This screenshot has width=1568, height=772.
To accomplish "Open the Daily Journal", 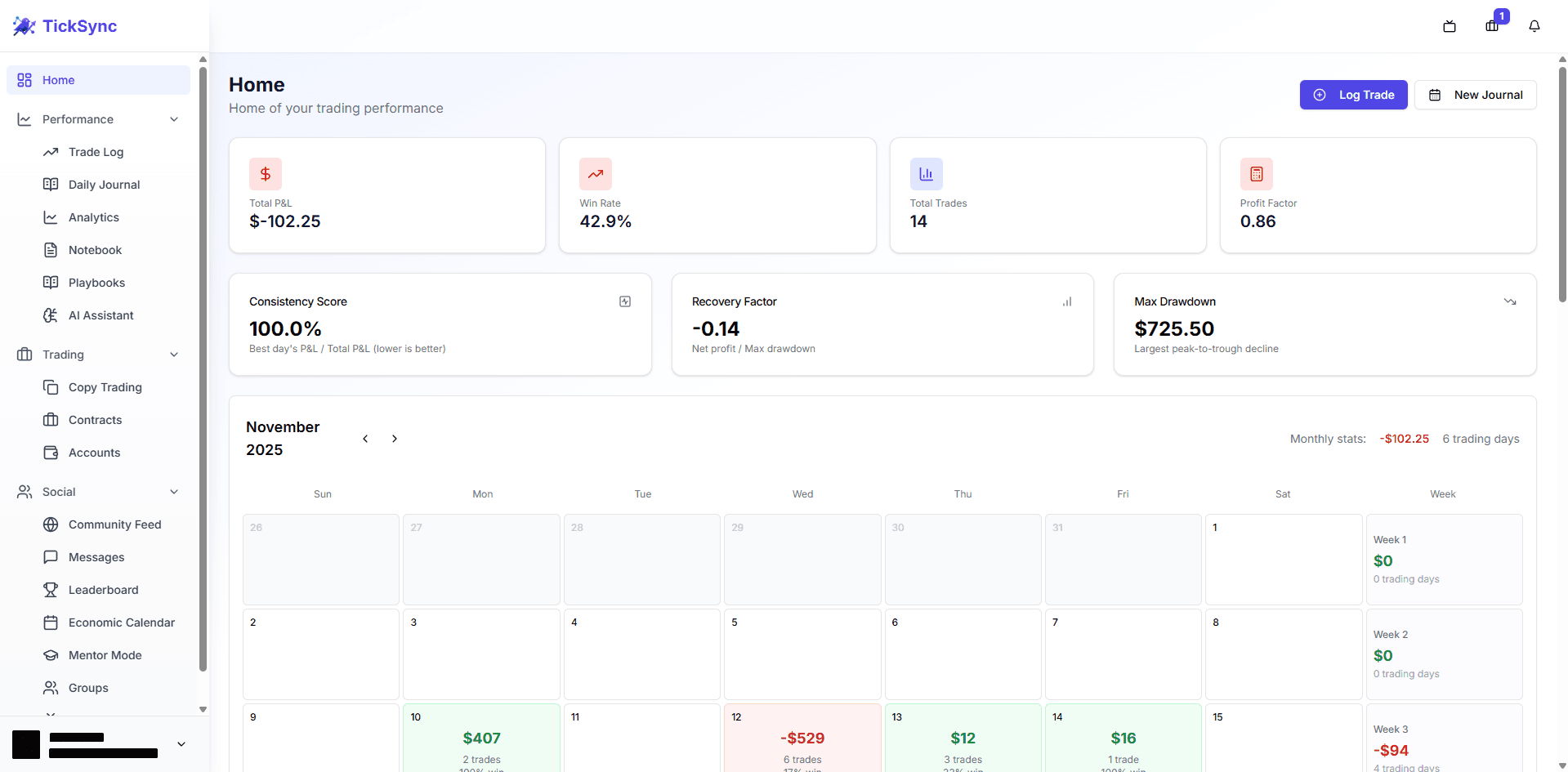I will pos(103,185).
